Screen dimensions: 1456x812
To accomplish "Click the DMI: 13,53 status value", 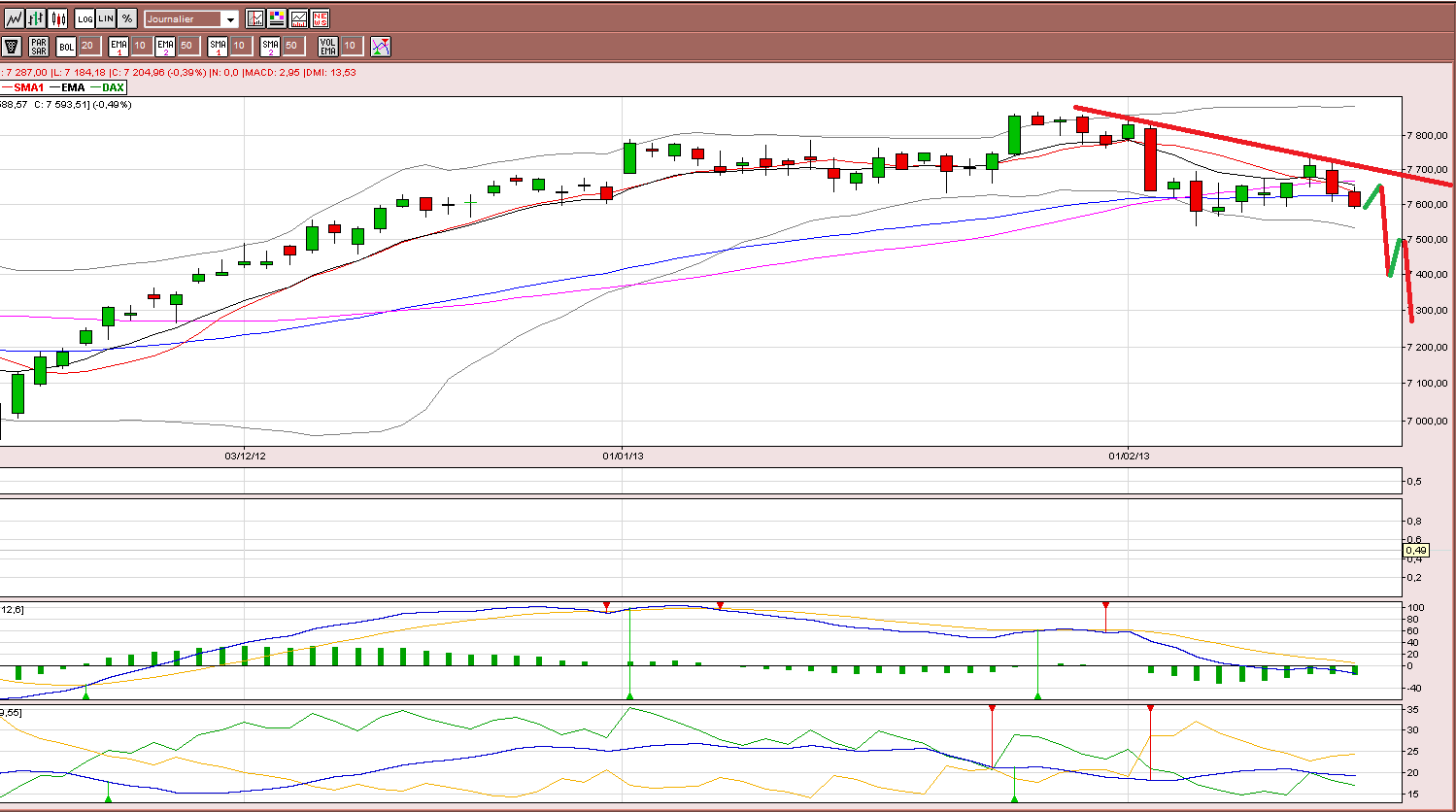I will (x=331, y=73).
